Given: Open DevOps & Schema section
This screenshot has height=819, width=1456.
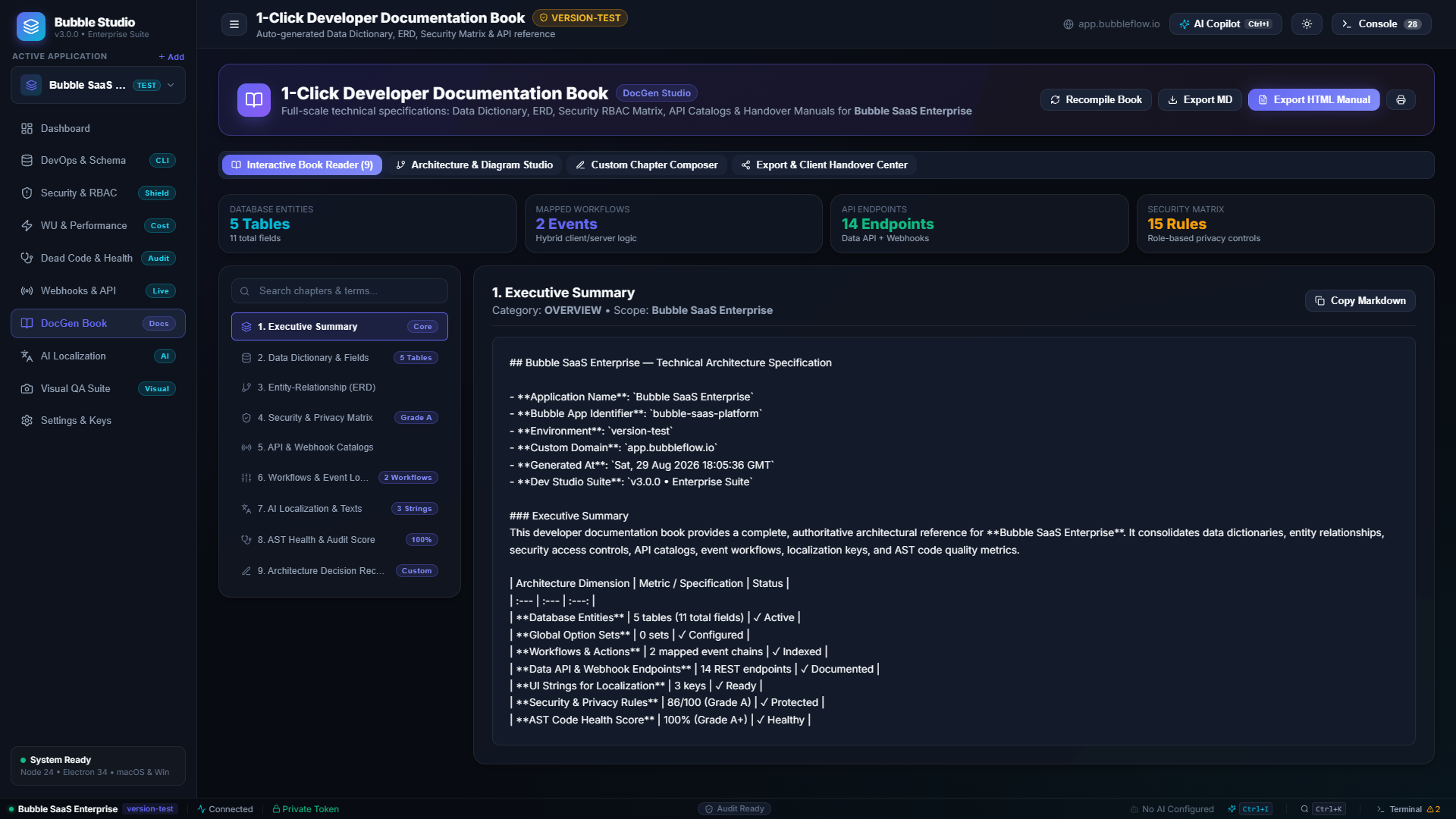Looking at the screenshot, I should point(98,161).
